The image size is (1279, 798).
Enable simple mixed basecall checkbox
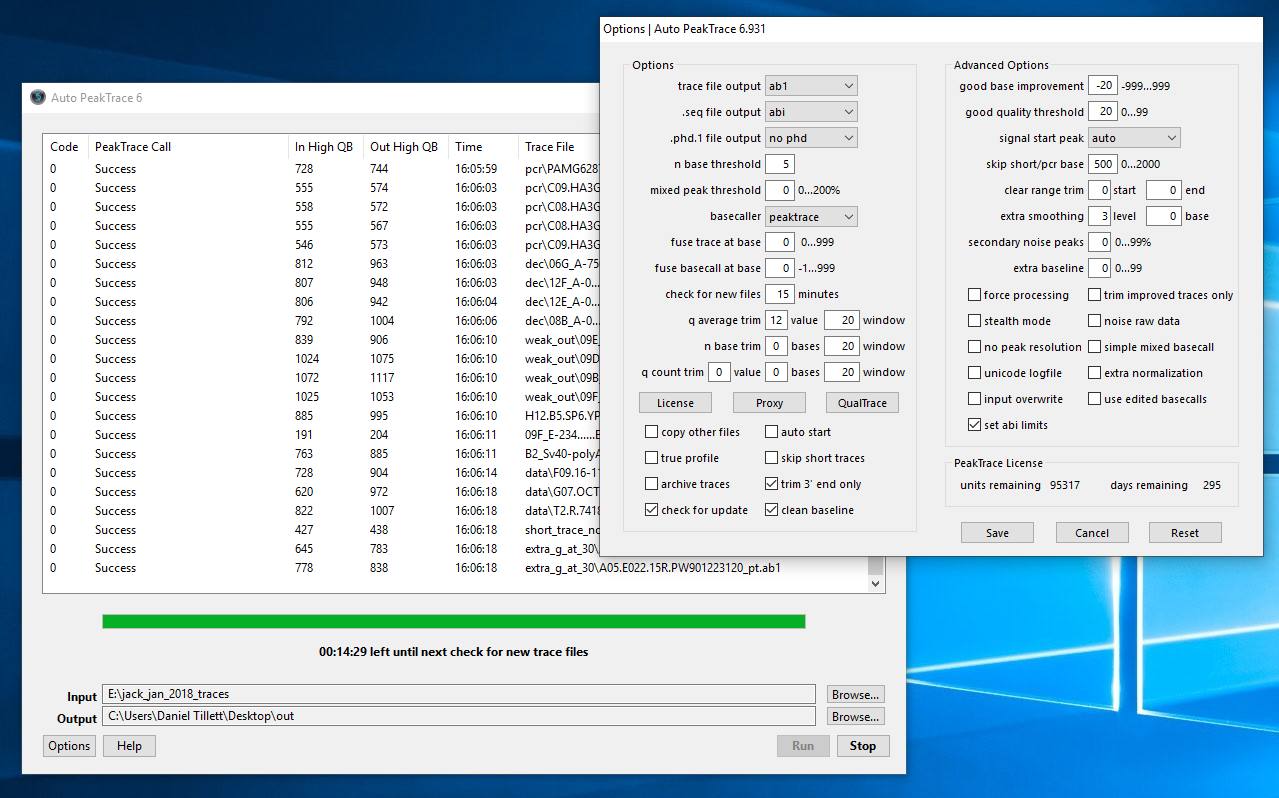pos(1095,347)
